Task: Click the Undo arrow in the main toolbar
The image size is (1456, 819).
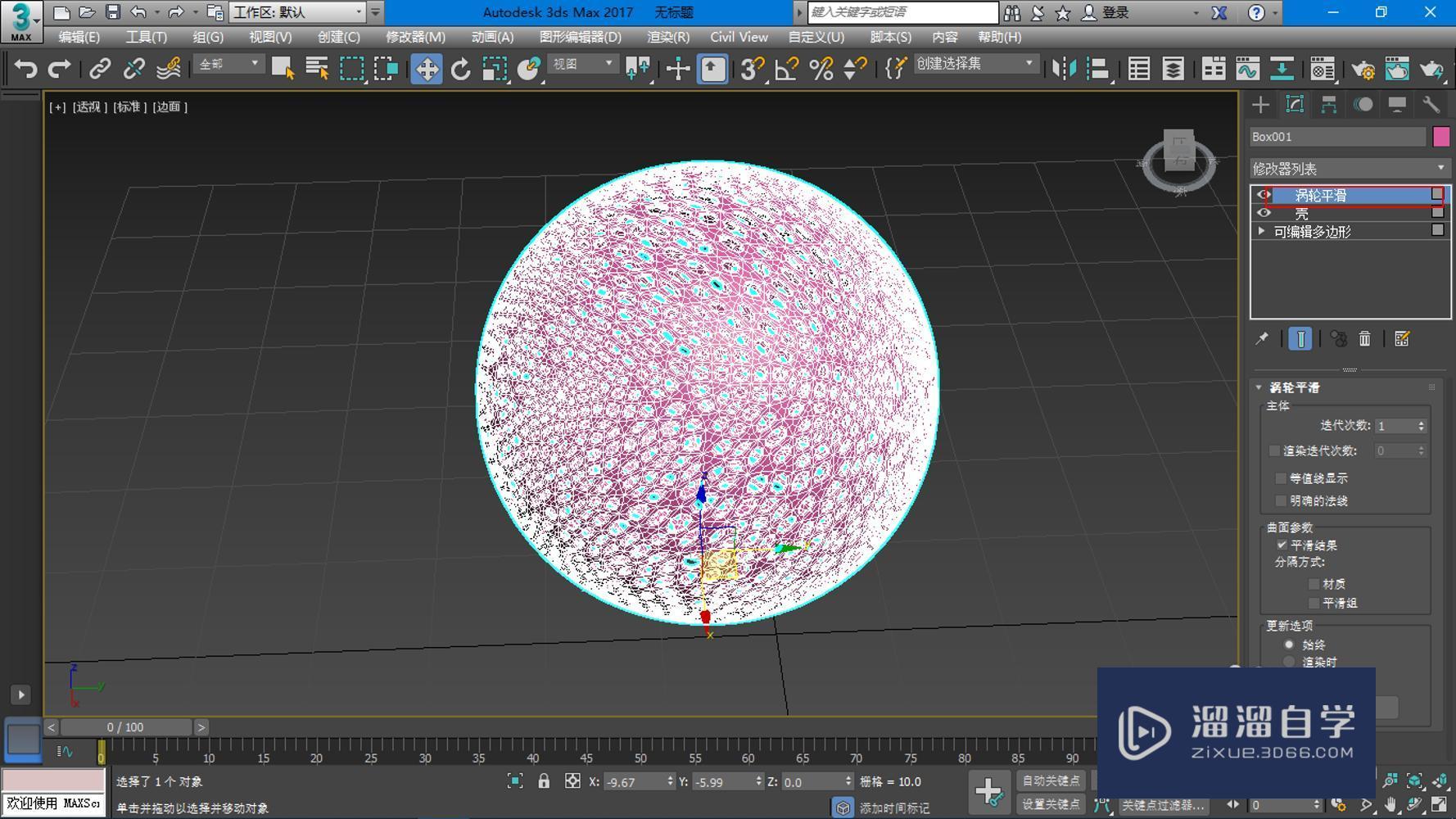Action: (25, 69)
